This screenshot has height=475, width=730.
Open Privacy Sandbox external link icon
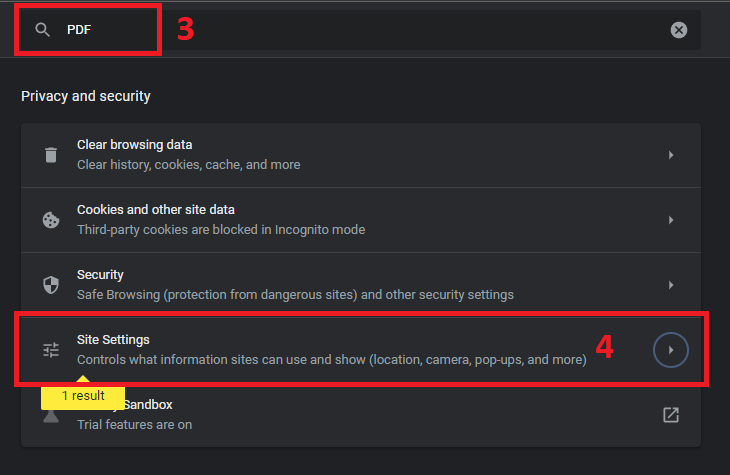(671, 415)
